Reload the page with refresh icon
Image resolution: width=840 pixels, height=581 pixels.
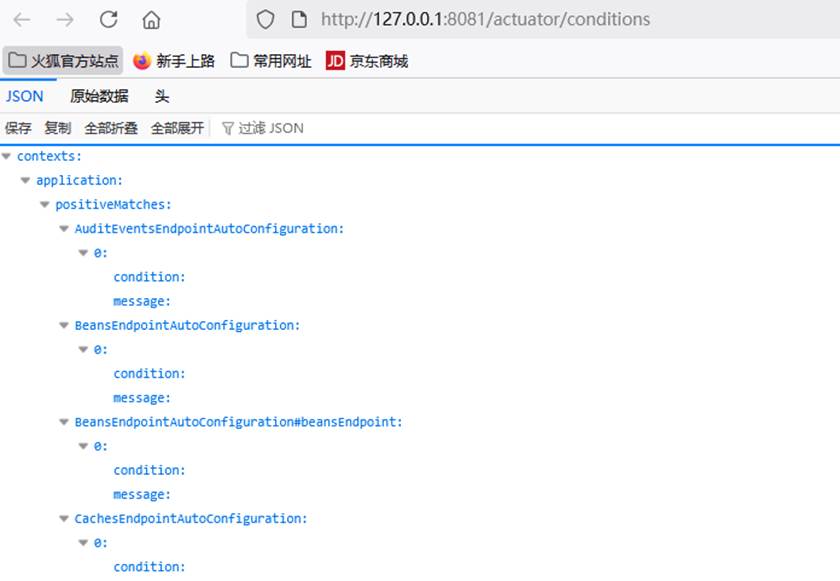[x=109, y=19]
